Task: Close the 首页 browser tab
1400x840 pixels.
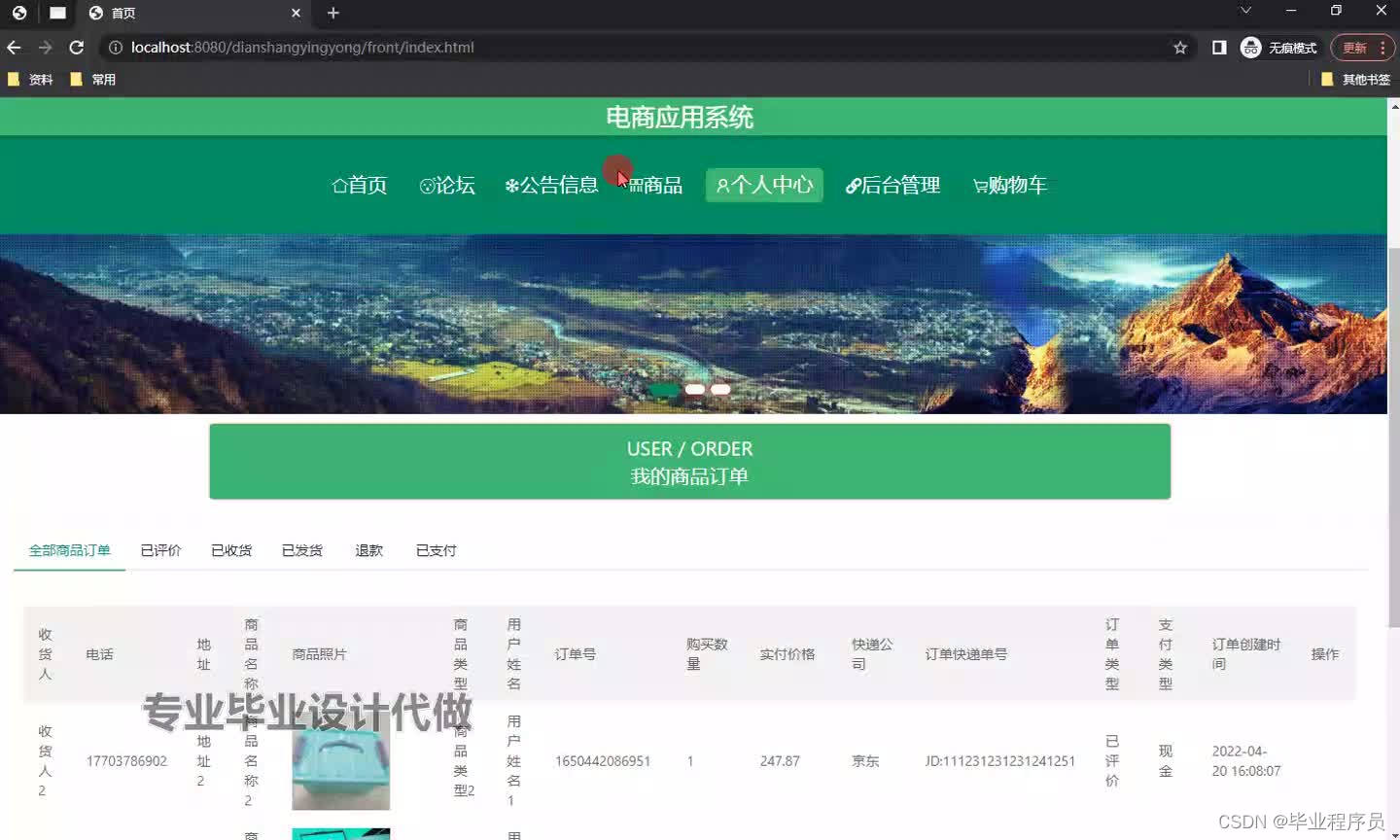Action: (297, 13)
